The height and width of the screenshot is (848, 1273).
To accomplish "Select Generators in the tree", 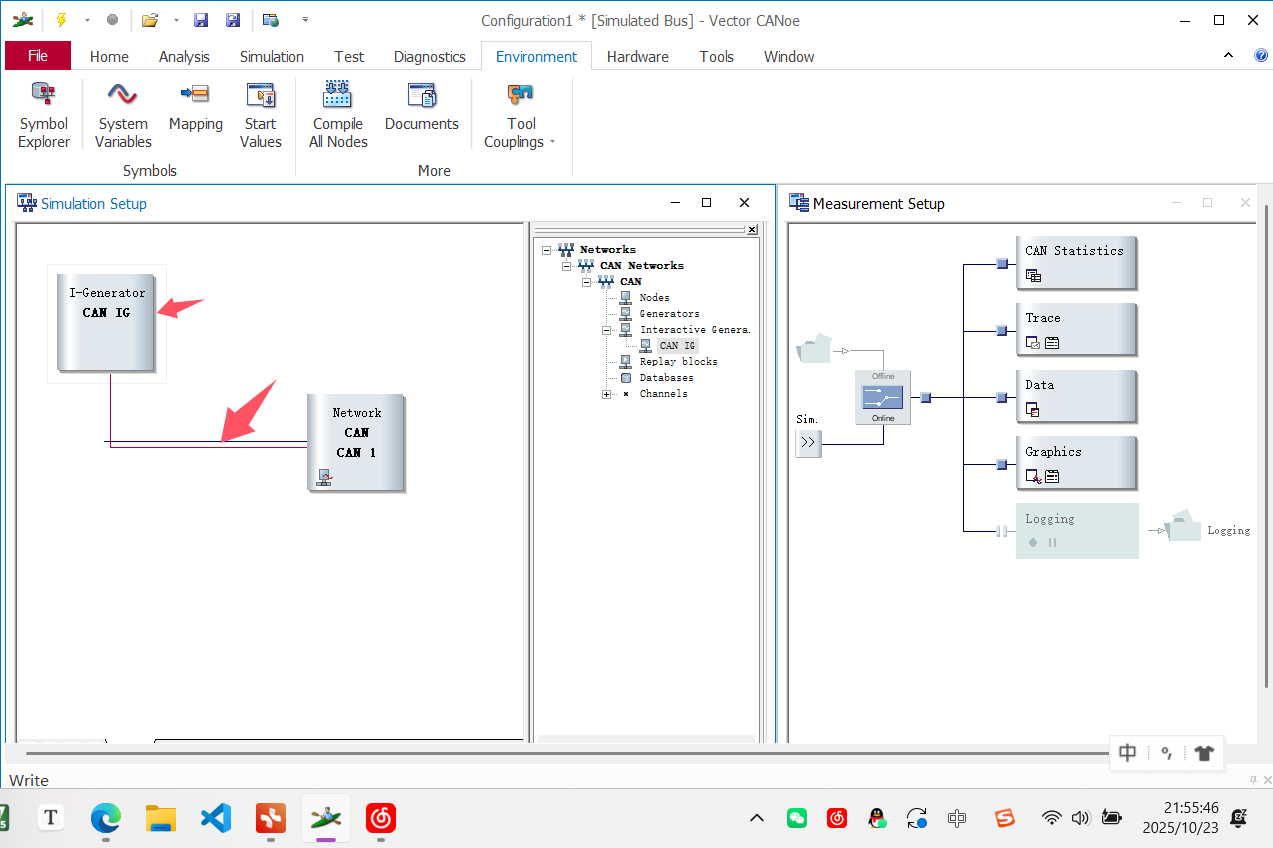I will coord(669,314).
